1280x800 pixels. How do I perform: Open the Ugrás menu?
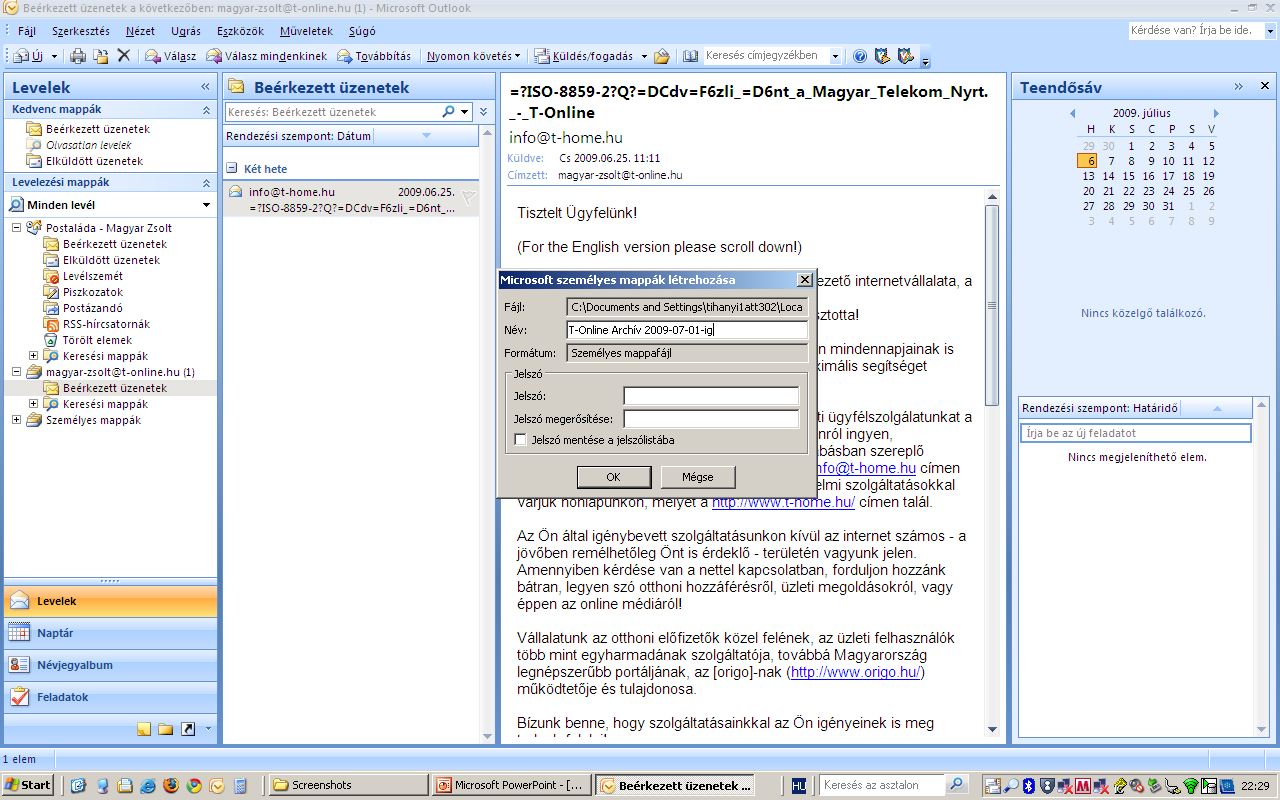(x=188, y=31)
